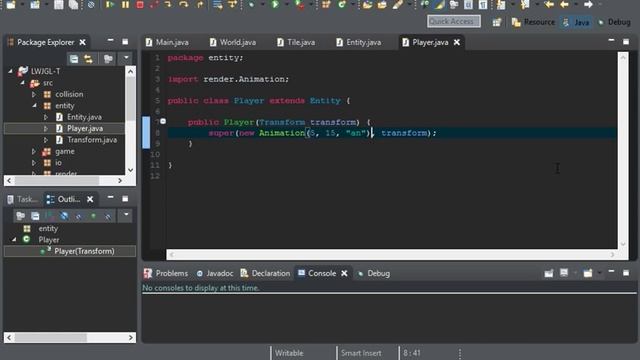The image size is (640, 360).
Task: Collapse the LWJGL-T project node
Action: point(11,71)
